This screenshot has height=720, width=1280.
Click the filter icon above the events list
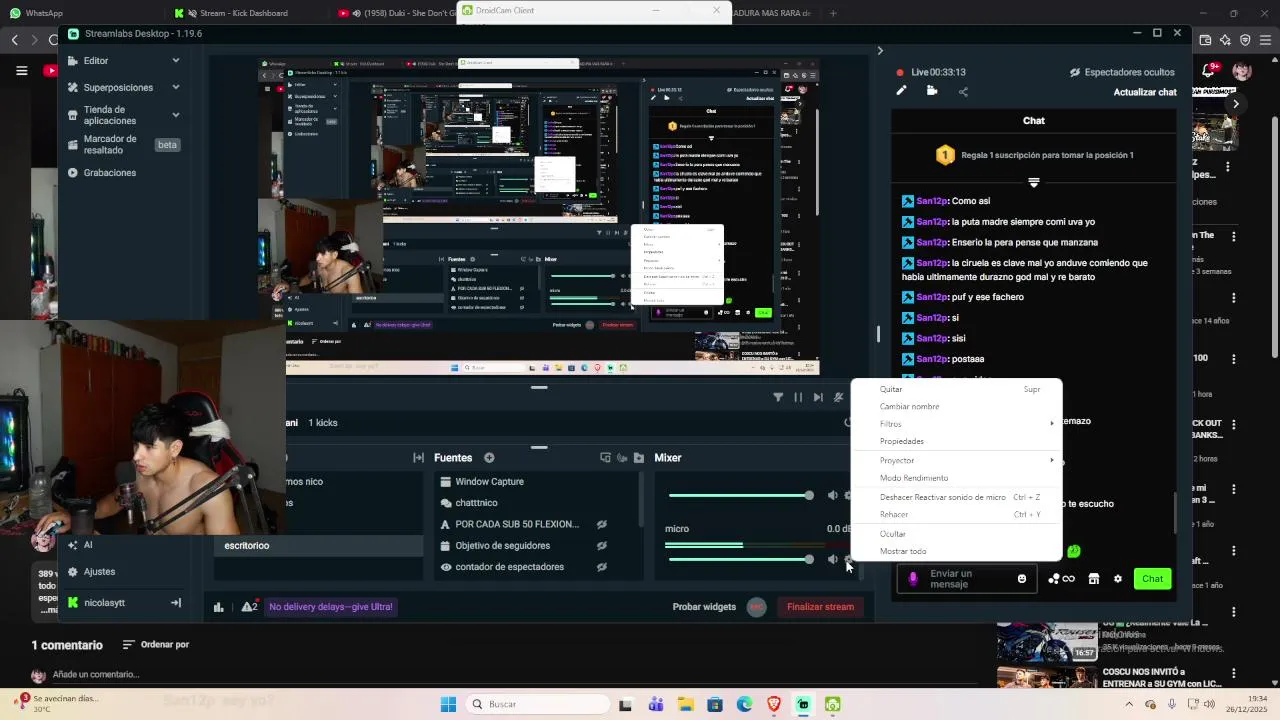(x=778, y=397)
